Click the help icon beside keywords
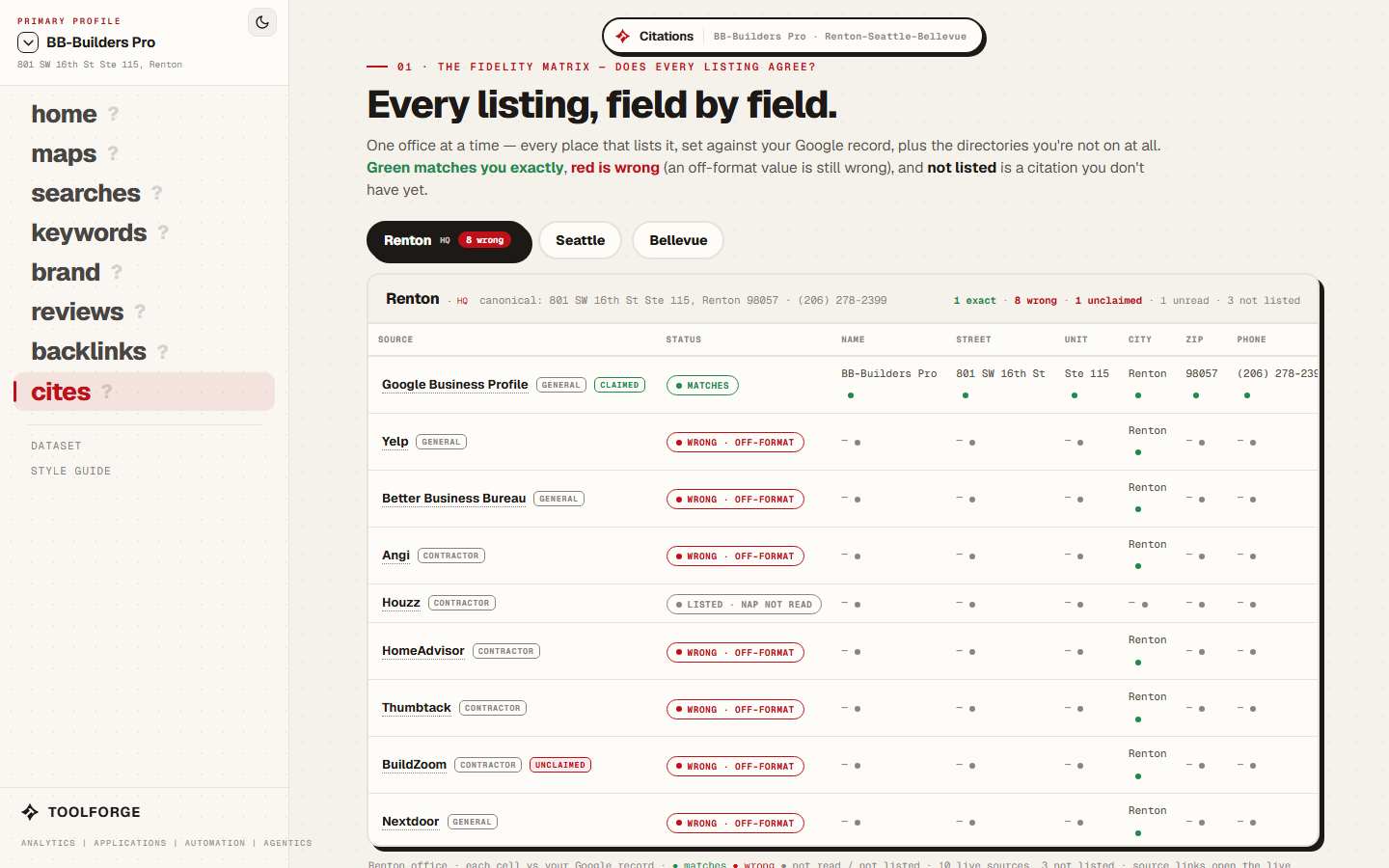Viewport: 1389px width, 868px height. click(x=163, y=232)
